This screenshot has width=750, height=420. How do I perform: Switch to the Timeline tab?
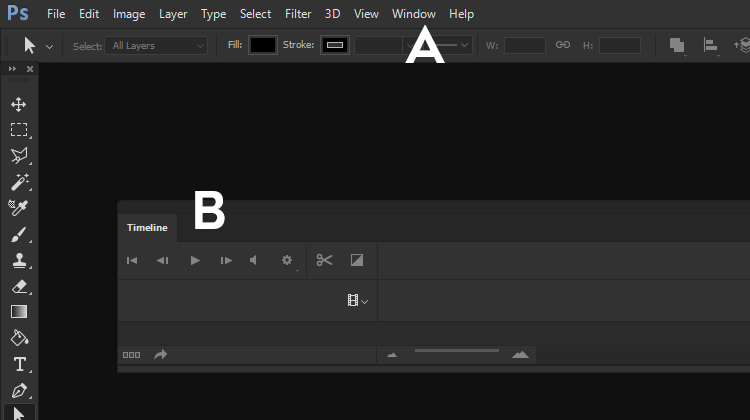click(x=147, y=228)
